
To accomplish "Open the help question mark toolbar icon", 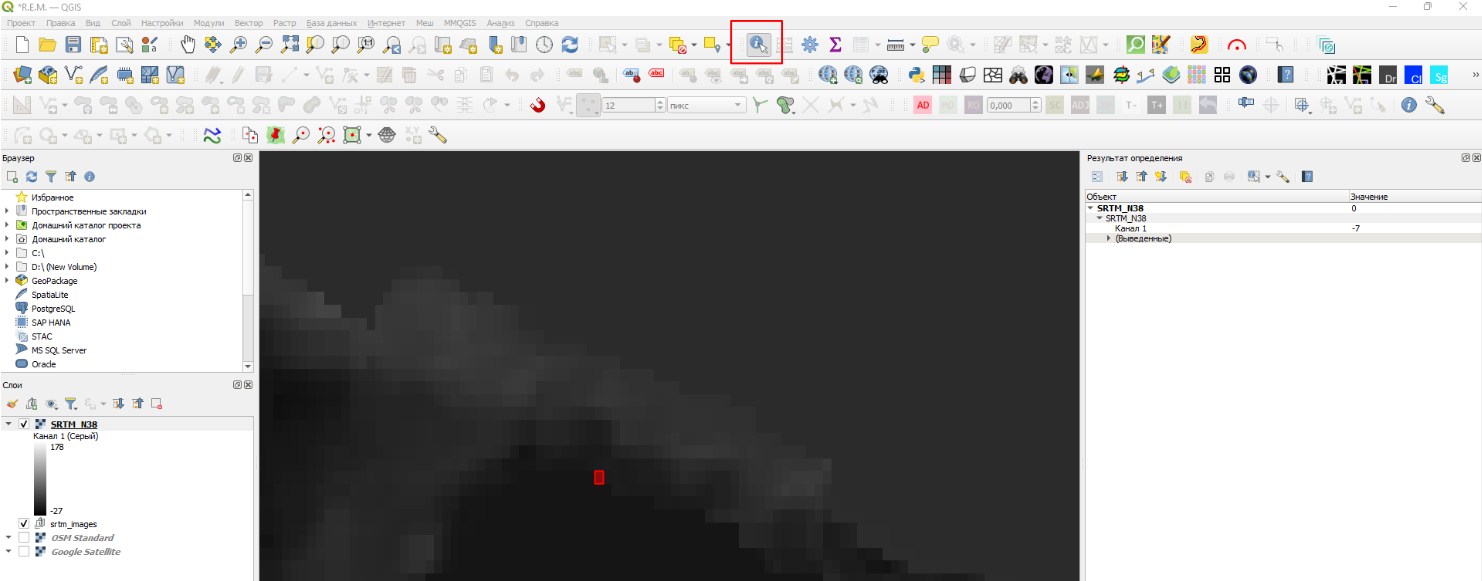I will click(x=1286, y=74).
